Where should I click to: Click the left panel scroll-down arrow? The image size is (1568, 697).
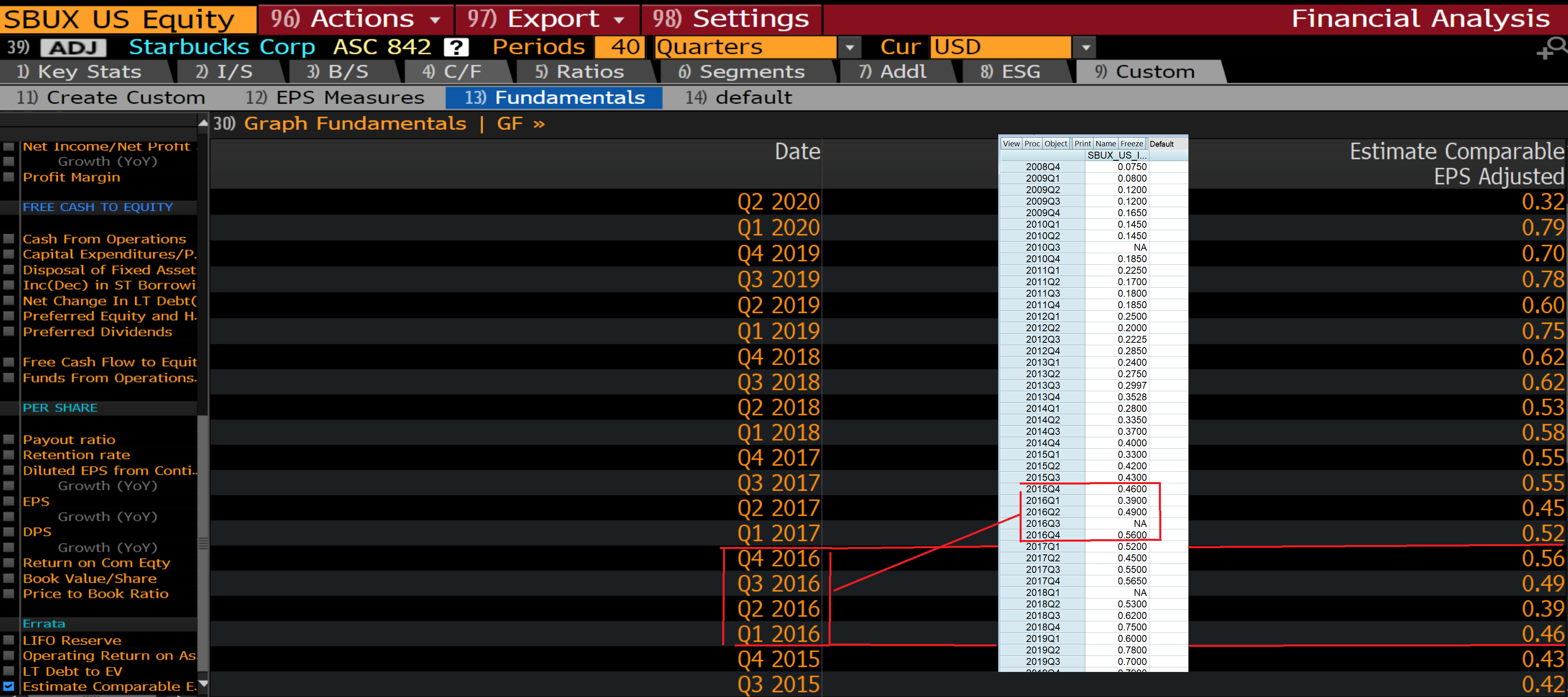tap(203, 683)
